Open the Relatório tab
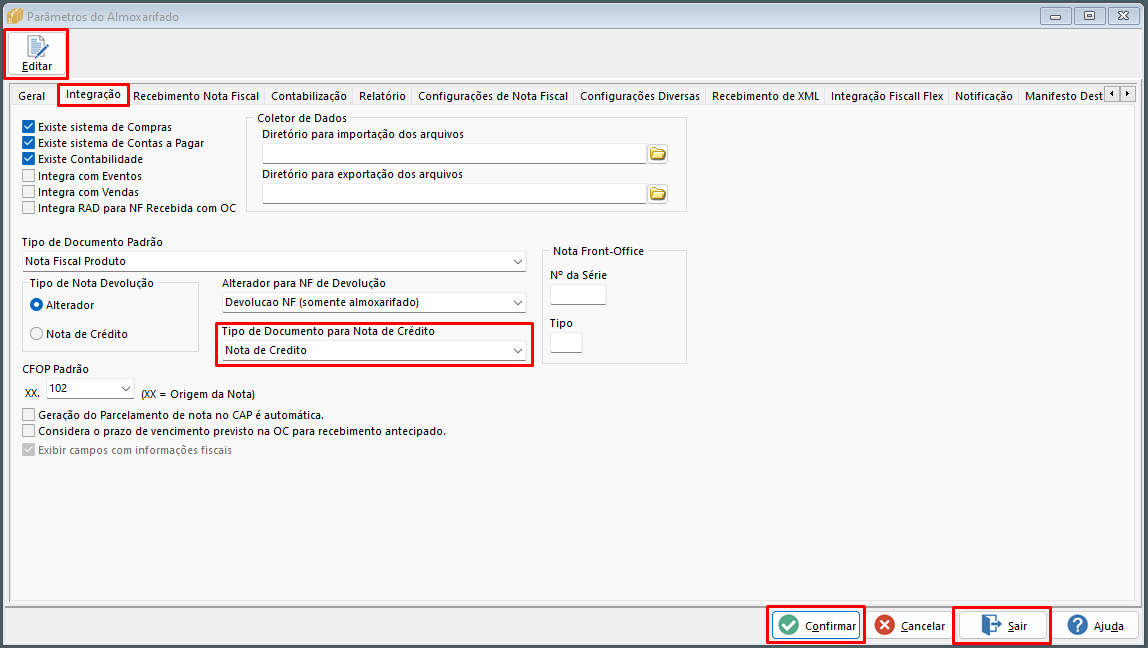Viewport: 1148px width, 648px height. click(x=382, y=96)
